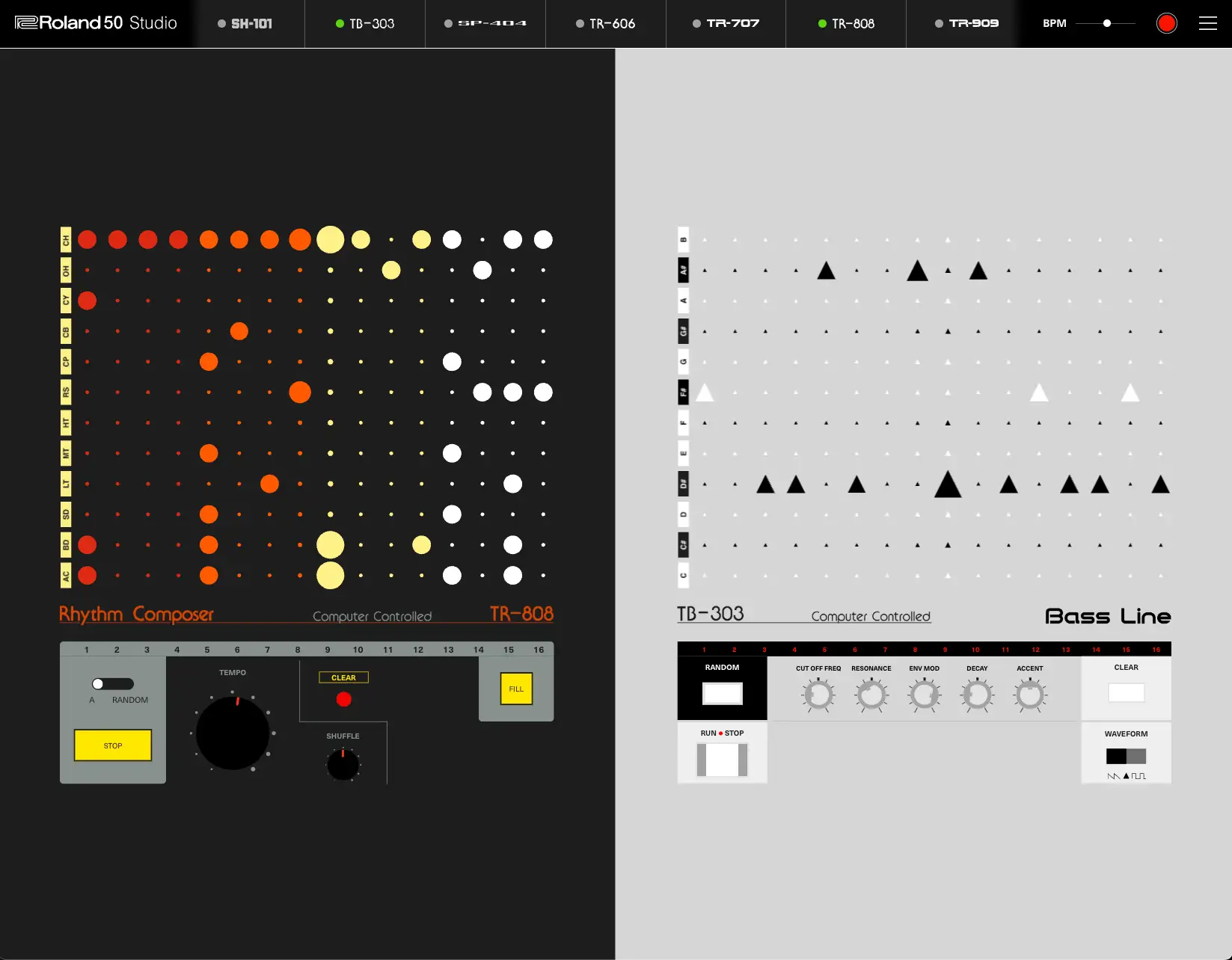Viewport: 1232px width, 960px height.
Task: Toggle the TR-808 MT row step 5 circle
Action: coord(209,453)
